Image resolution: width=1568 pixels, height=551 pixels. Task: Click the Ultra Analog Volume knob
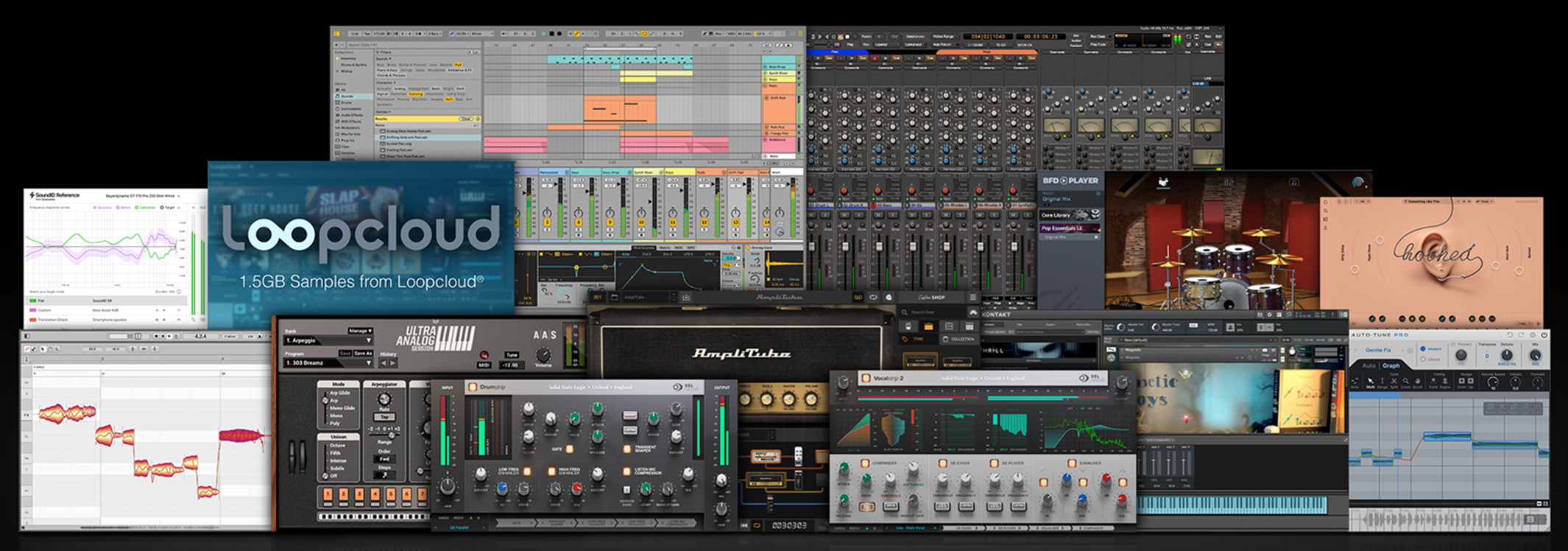543,356
